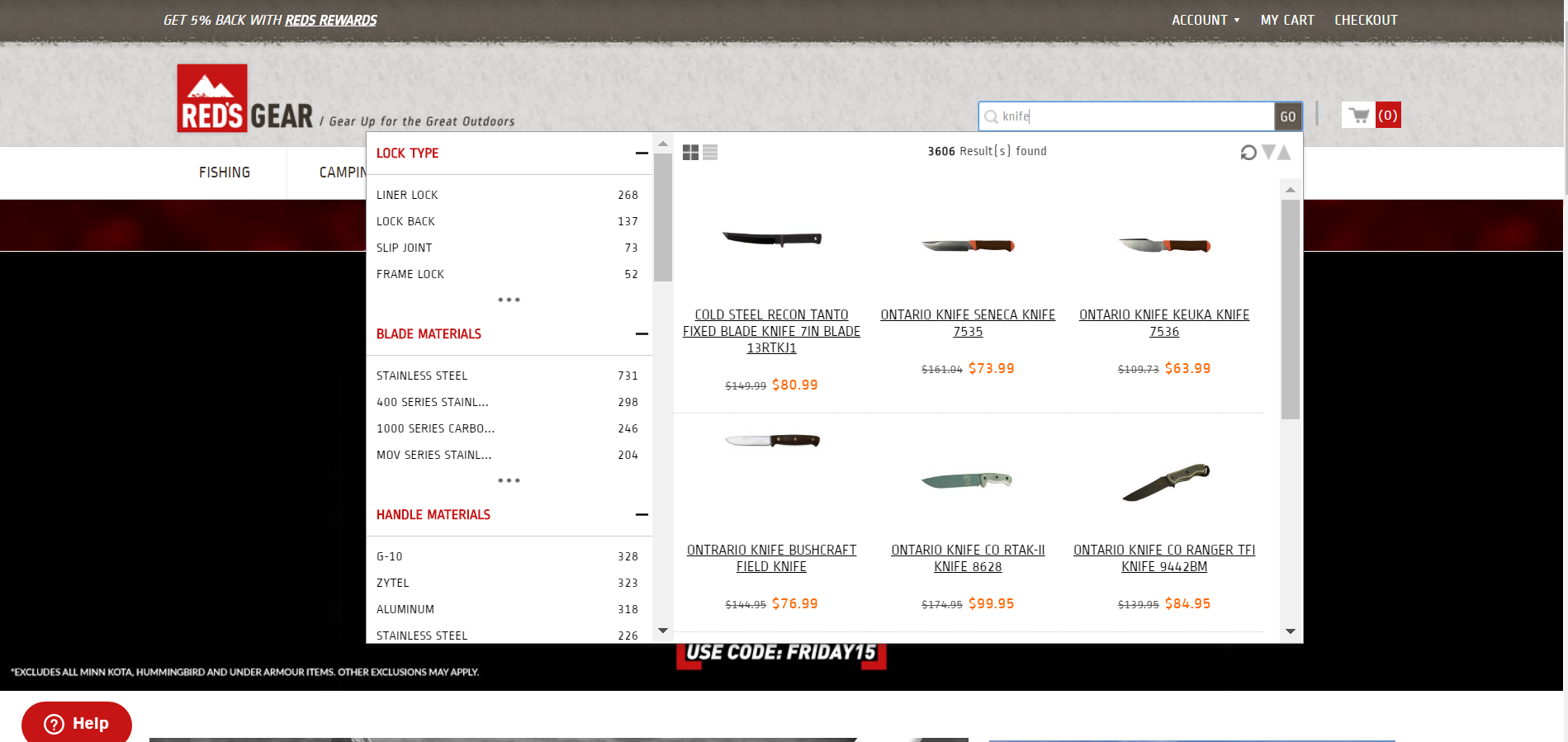Show more Lock Type options
This screenshot has width=1568, height=742.
(x=509, y=300)
